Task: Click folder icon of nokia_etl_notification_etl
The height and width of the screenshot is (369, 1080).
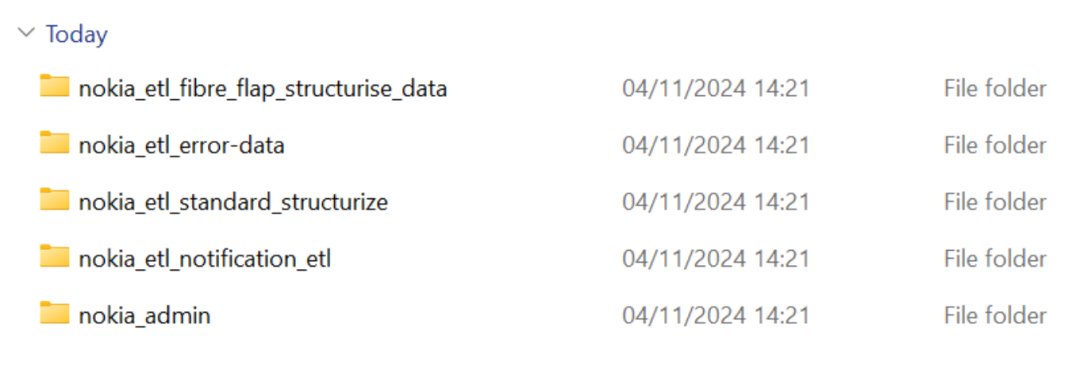Action: point(54,256)
